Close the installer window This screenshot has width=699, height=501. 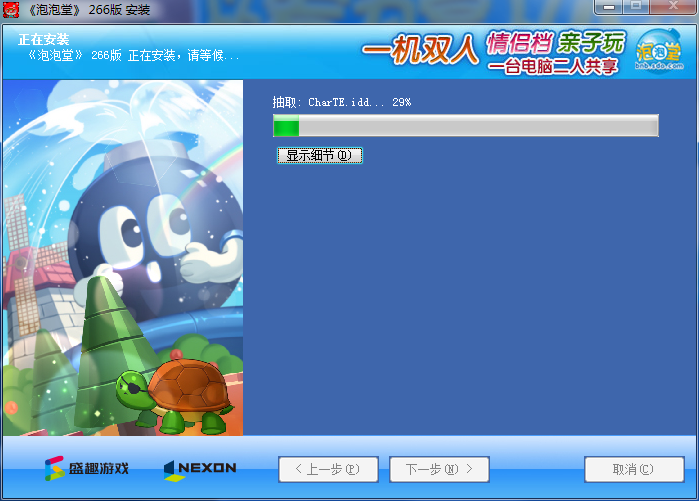pyautogui.click(x=673, y=7)
